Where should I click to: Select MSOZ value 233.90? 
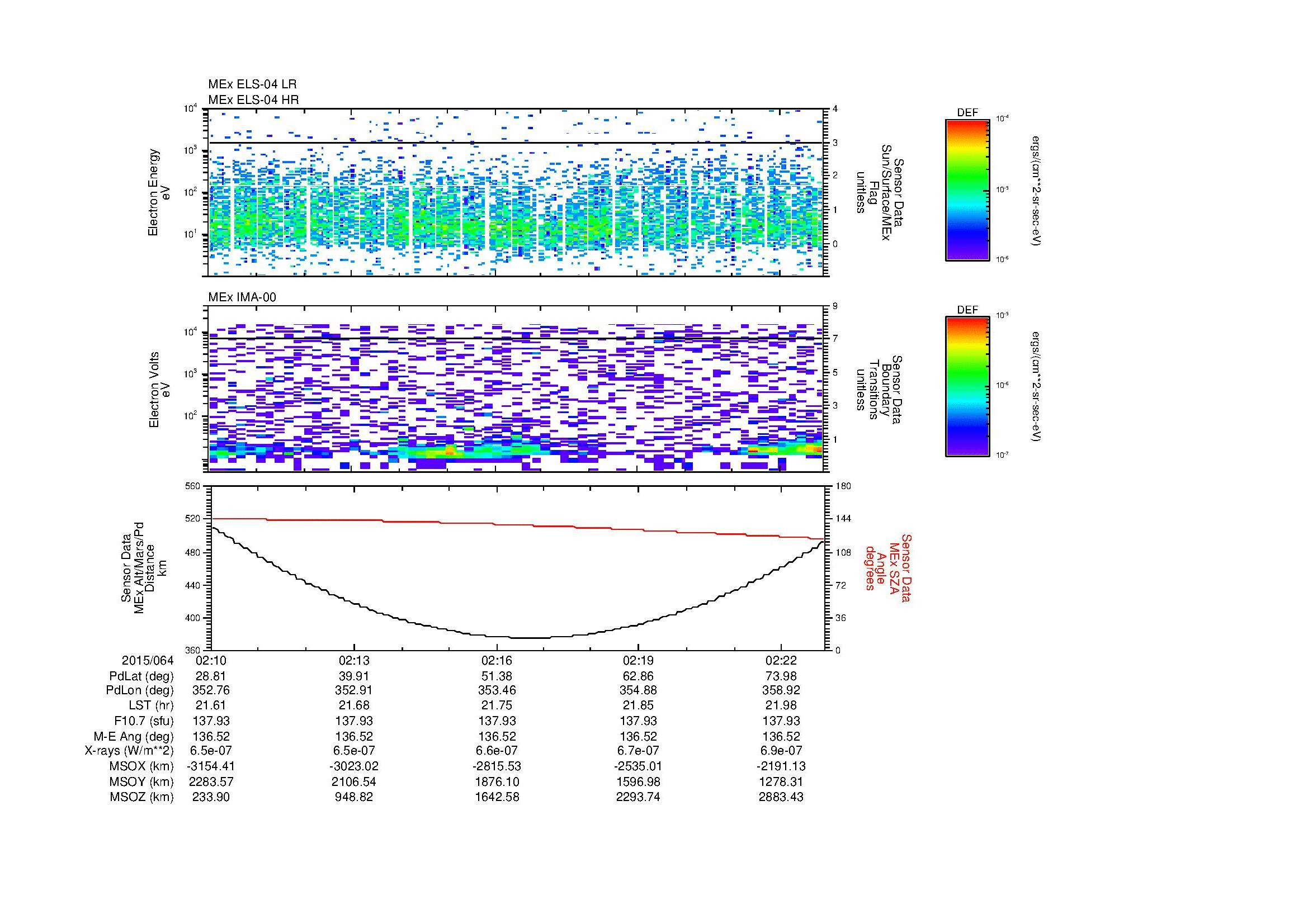click(211, 797)
